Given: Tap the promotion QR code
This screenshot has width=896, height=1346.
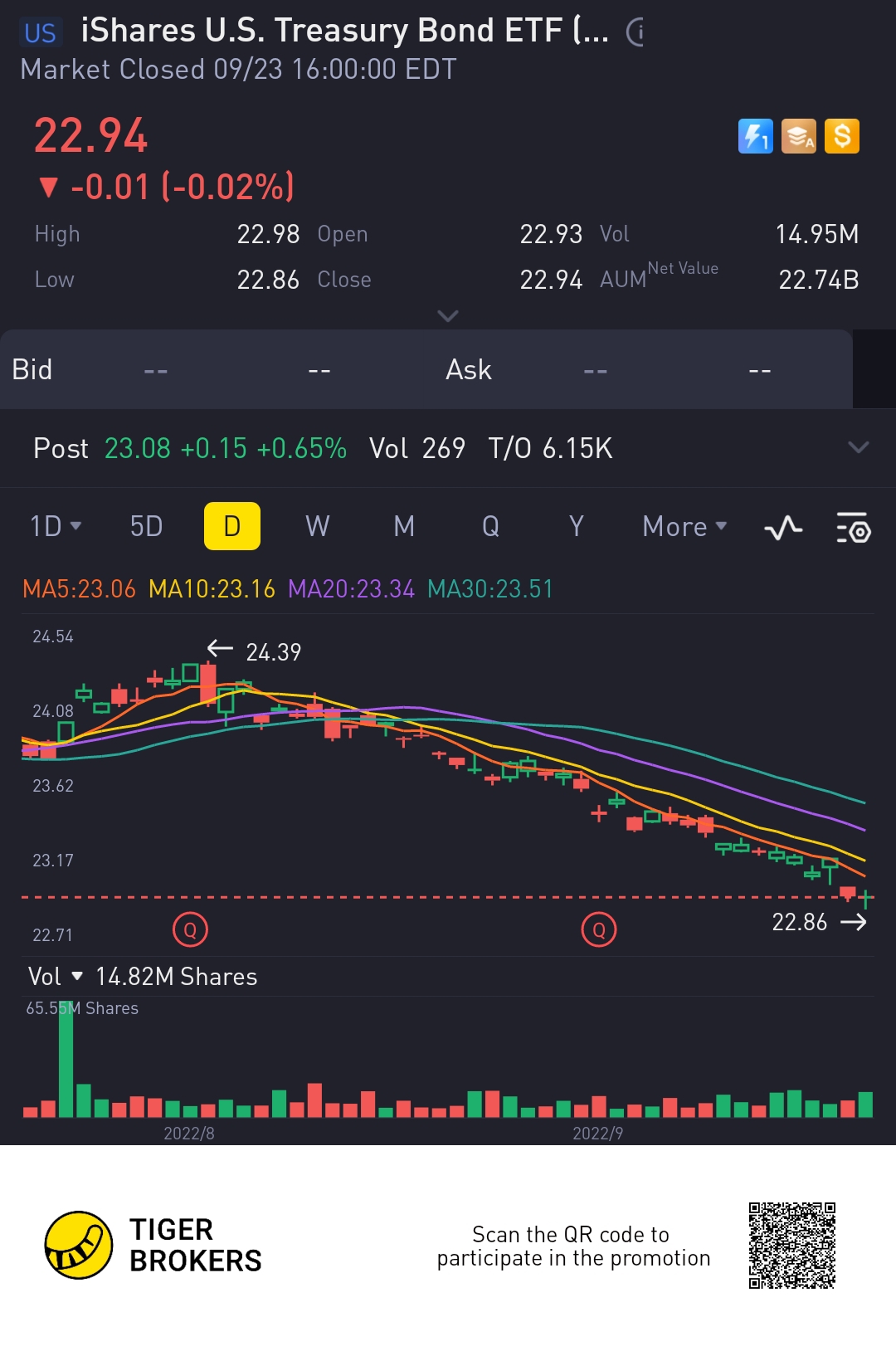Looking at the screenshot, I should click(x=792, y=1245).
